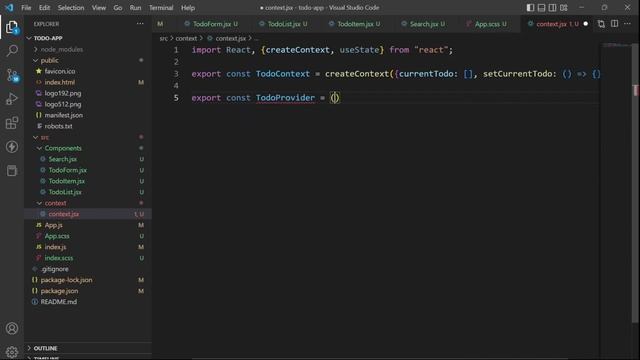Screen dimensions: 640x360
Task: Open the Help menu
Action: coord(188,8)
